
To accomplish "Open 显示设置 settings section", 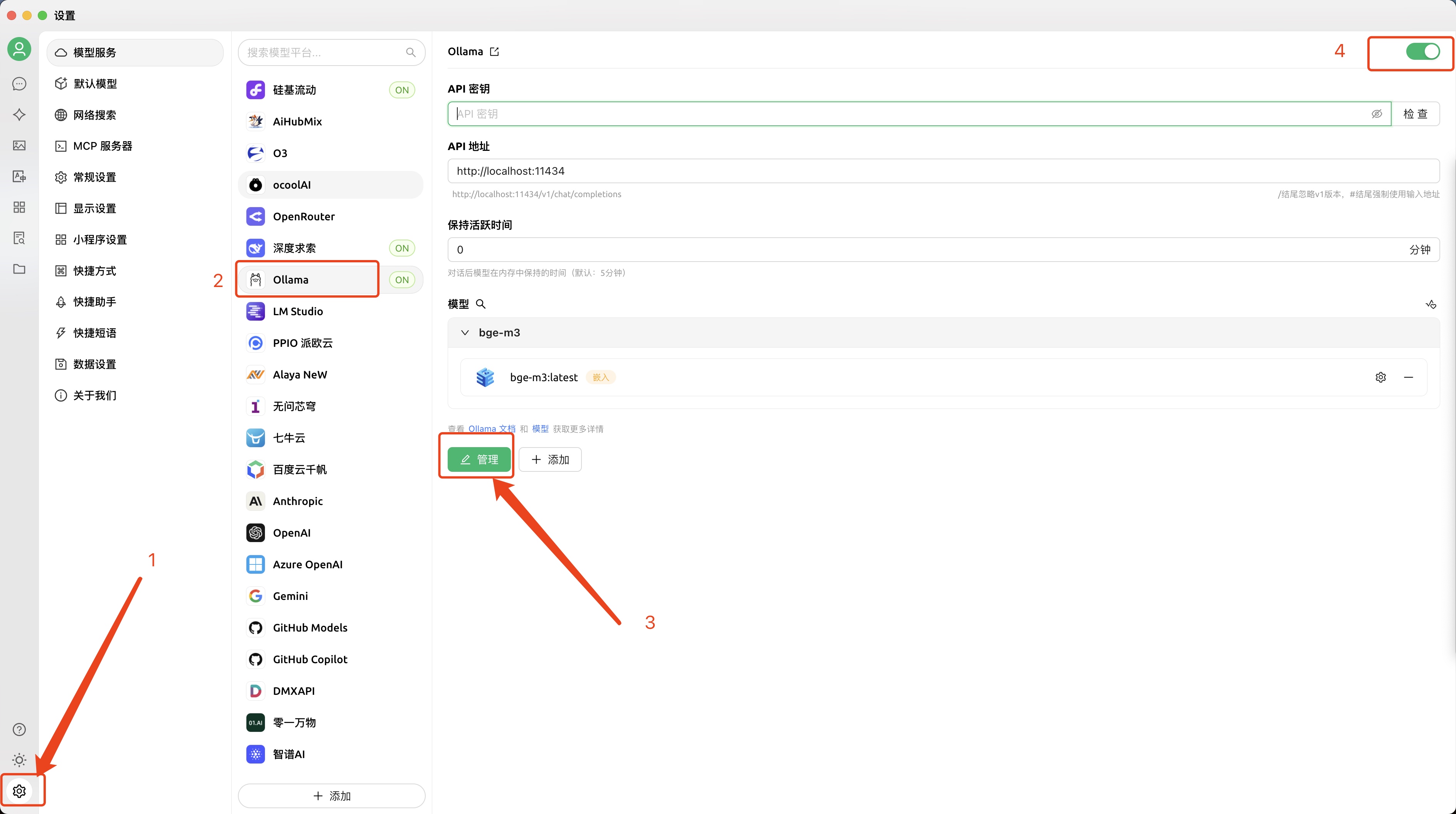I will [x=135, y=208].
